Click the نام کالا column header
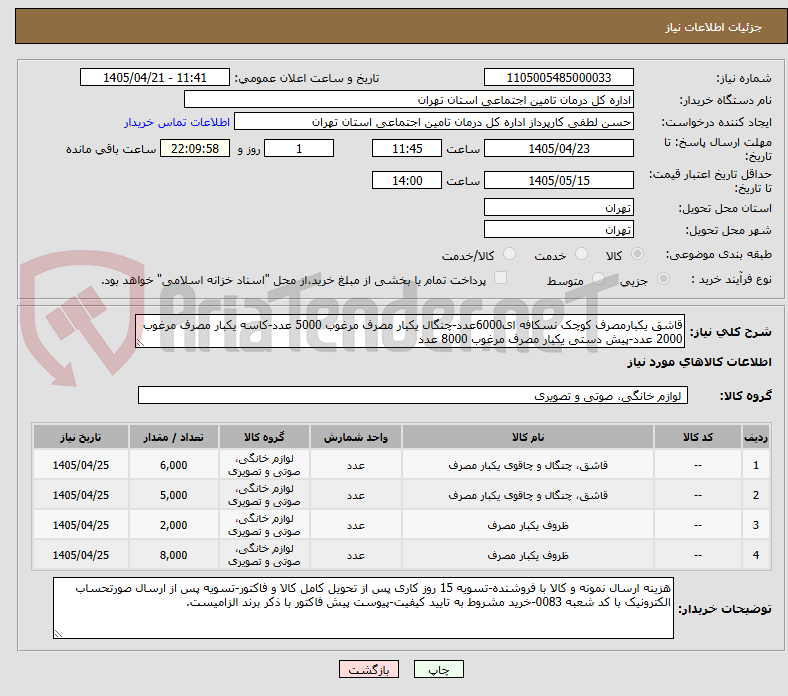 click(528, 437)
